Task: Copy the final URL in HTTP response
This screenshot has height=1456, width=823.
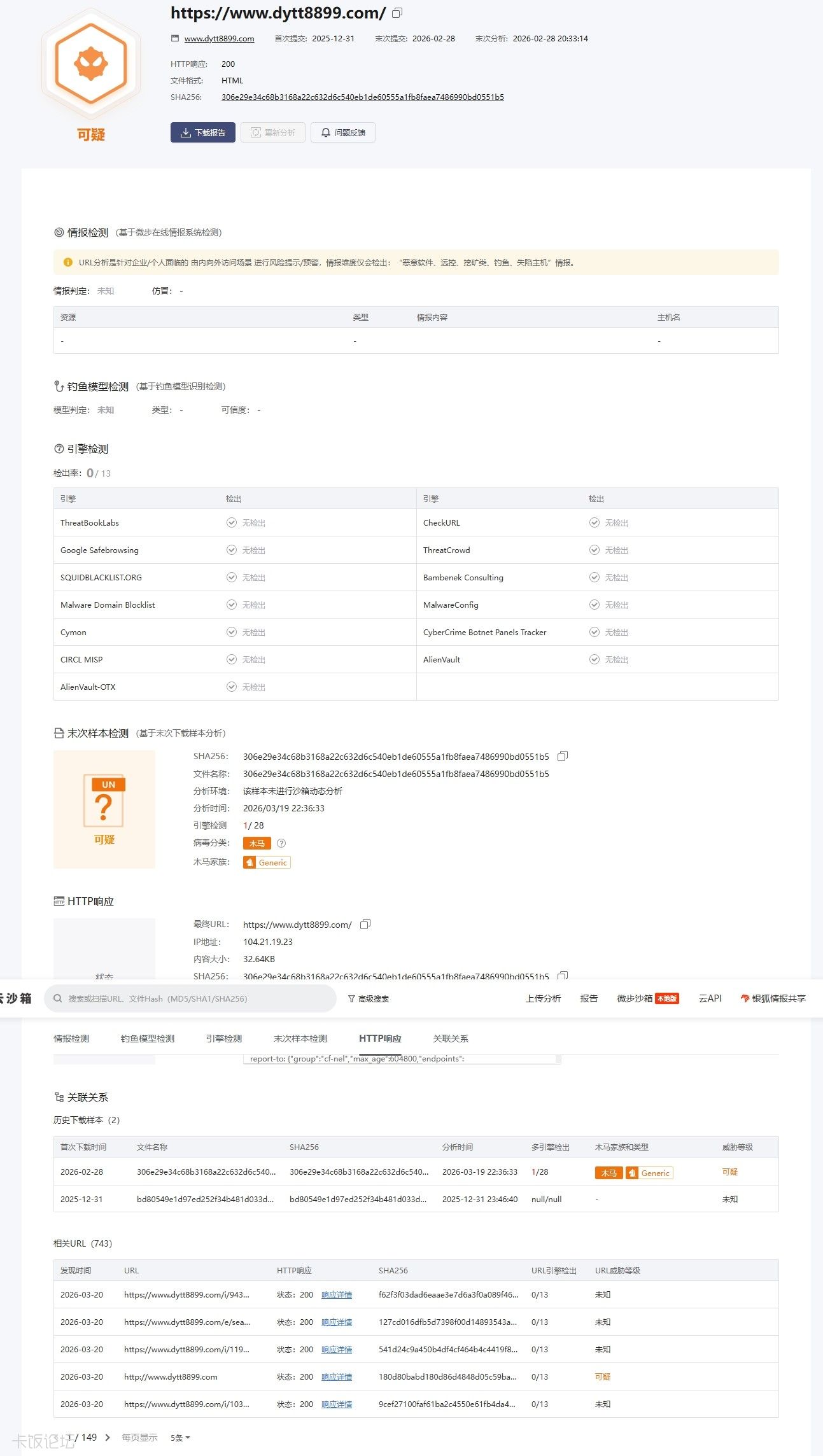Action: pos(365,924)
